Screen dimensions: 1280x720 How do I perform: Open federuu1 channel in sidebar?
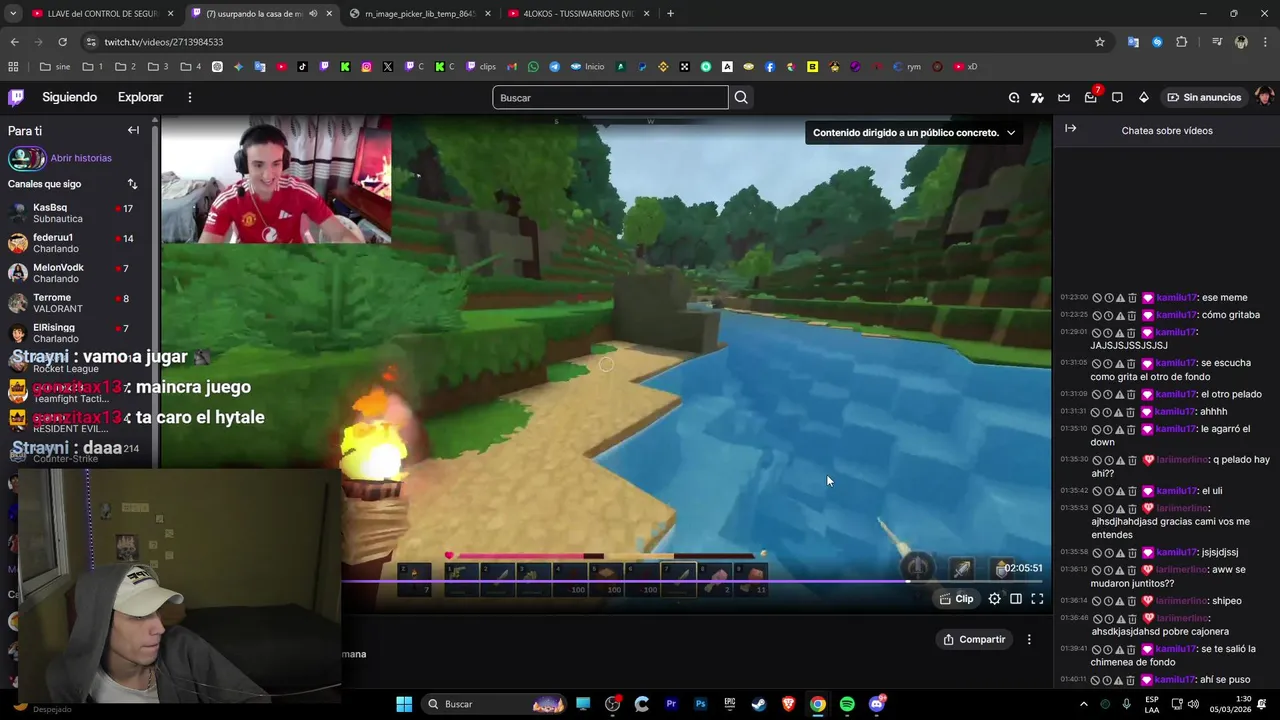(x=75, y=243)
